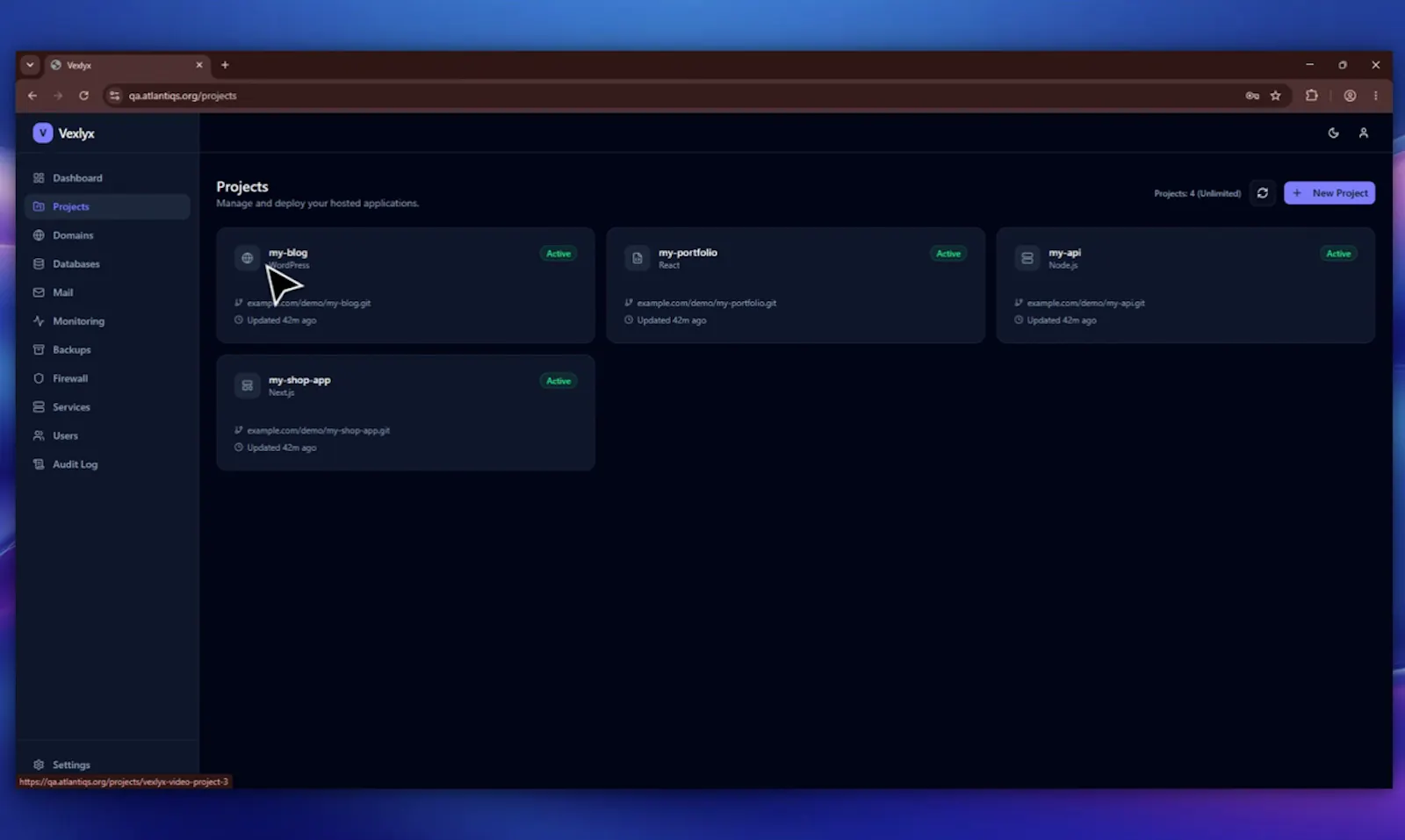Click the Backups archive icon
This screenshot has height=840, width=1405.
point(39,349)
